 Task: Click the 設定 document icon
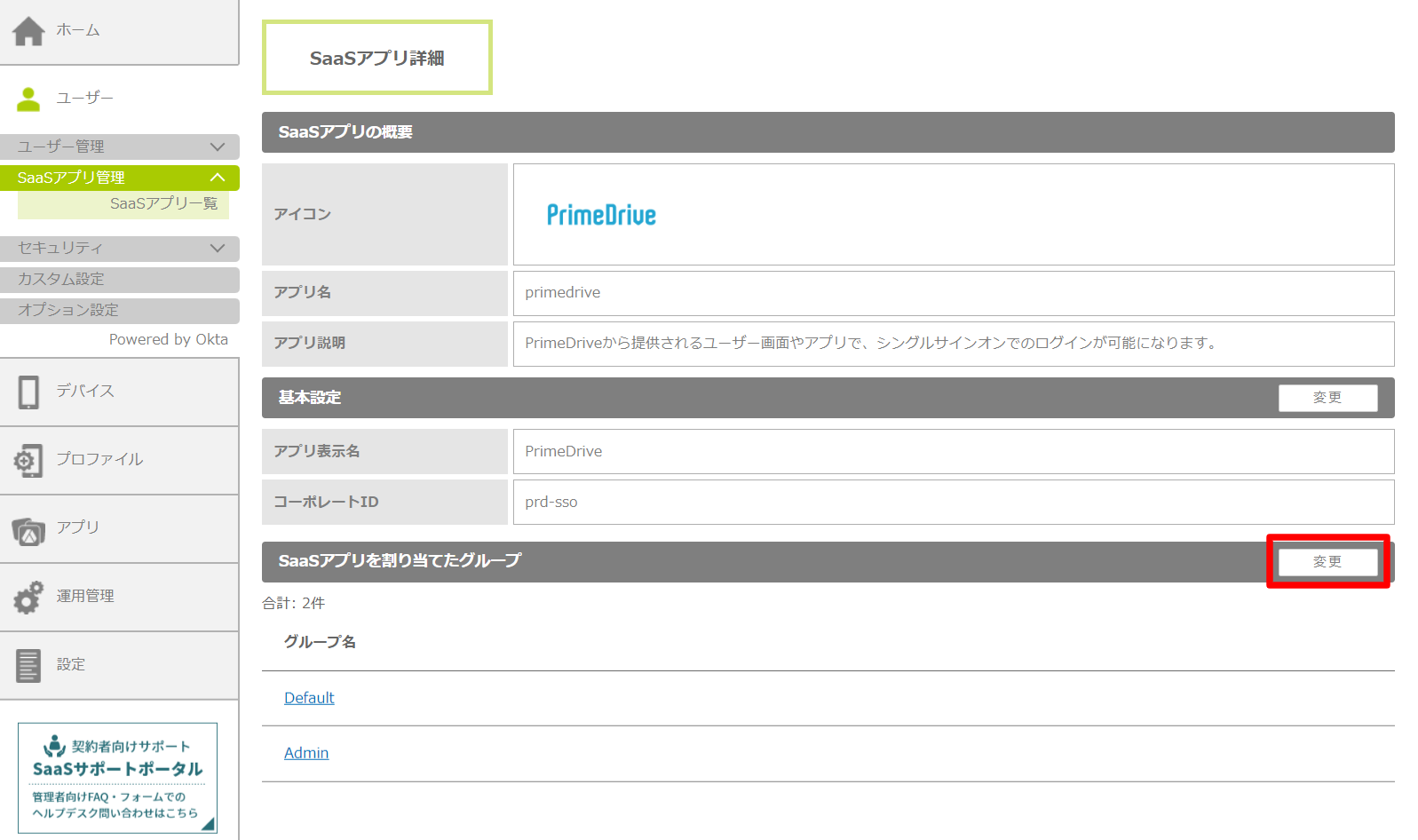pos(28,665)
